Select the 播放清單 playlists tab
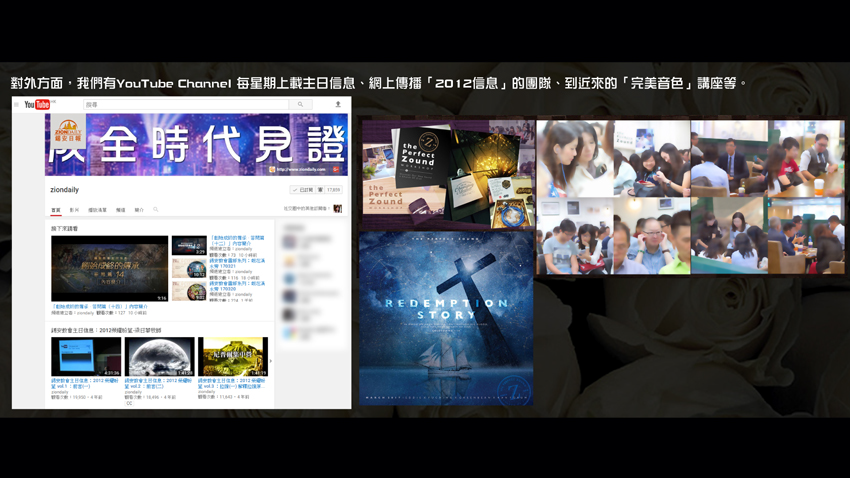Image resolution: width=850 pixels, height=478 pixels. pos(98,210)
